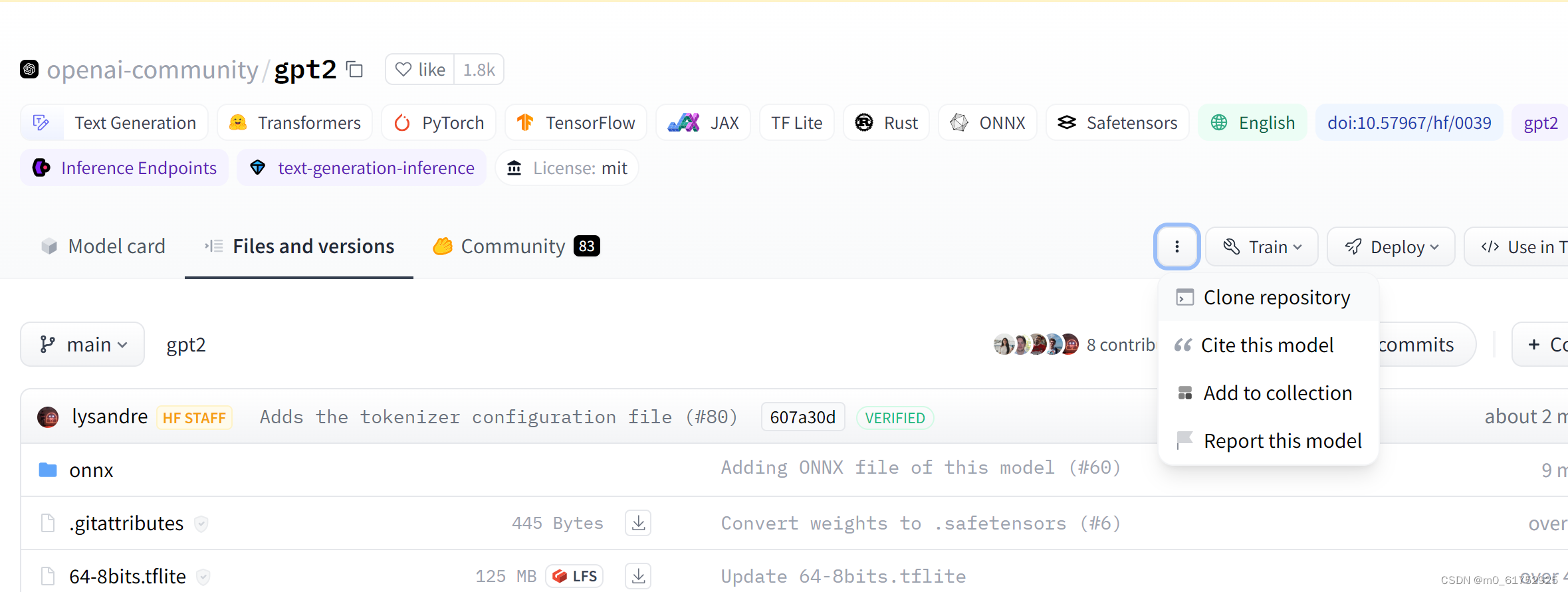The height and width of the screenshot is (592, 1568).
Task: Select the English language tag
Action: [x=1252, y=123]
